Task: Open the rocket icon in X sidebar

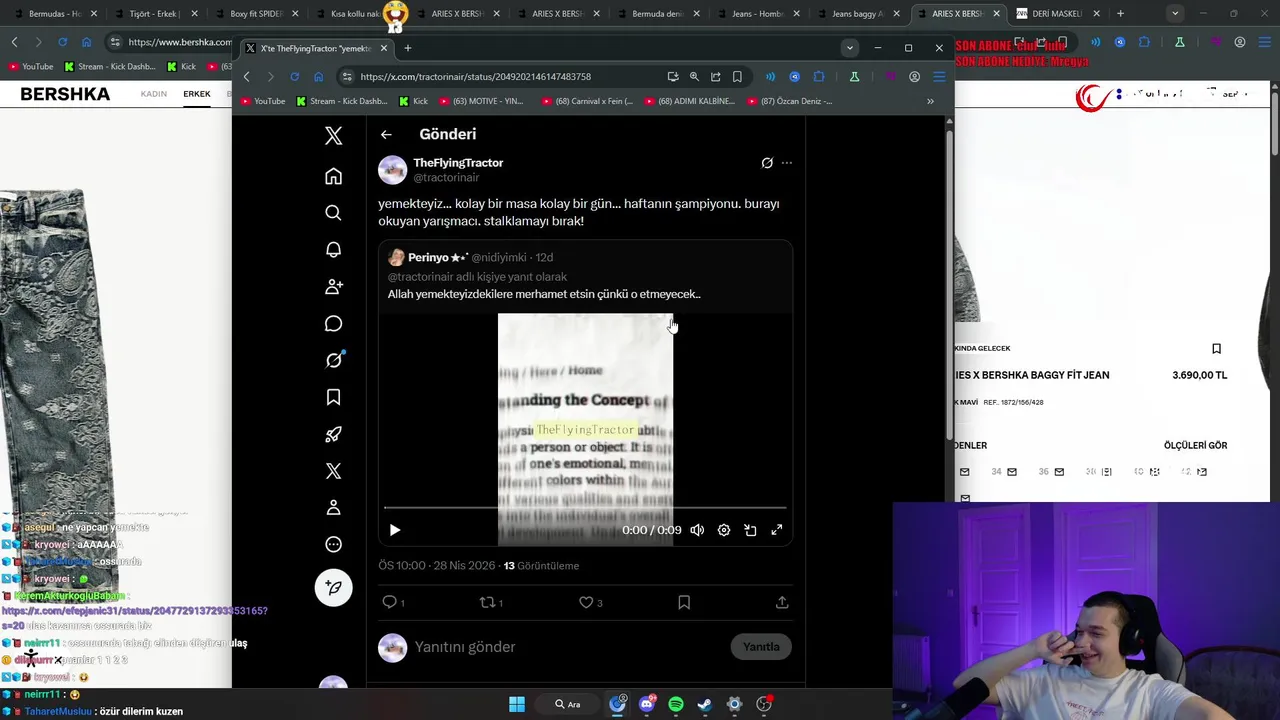Action: point(333,434)
